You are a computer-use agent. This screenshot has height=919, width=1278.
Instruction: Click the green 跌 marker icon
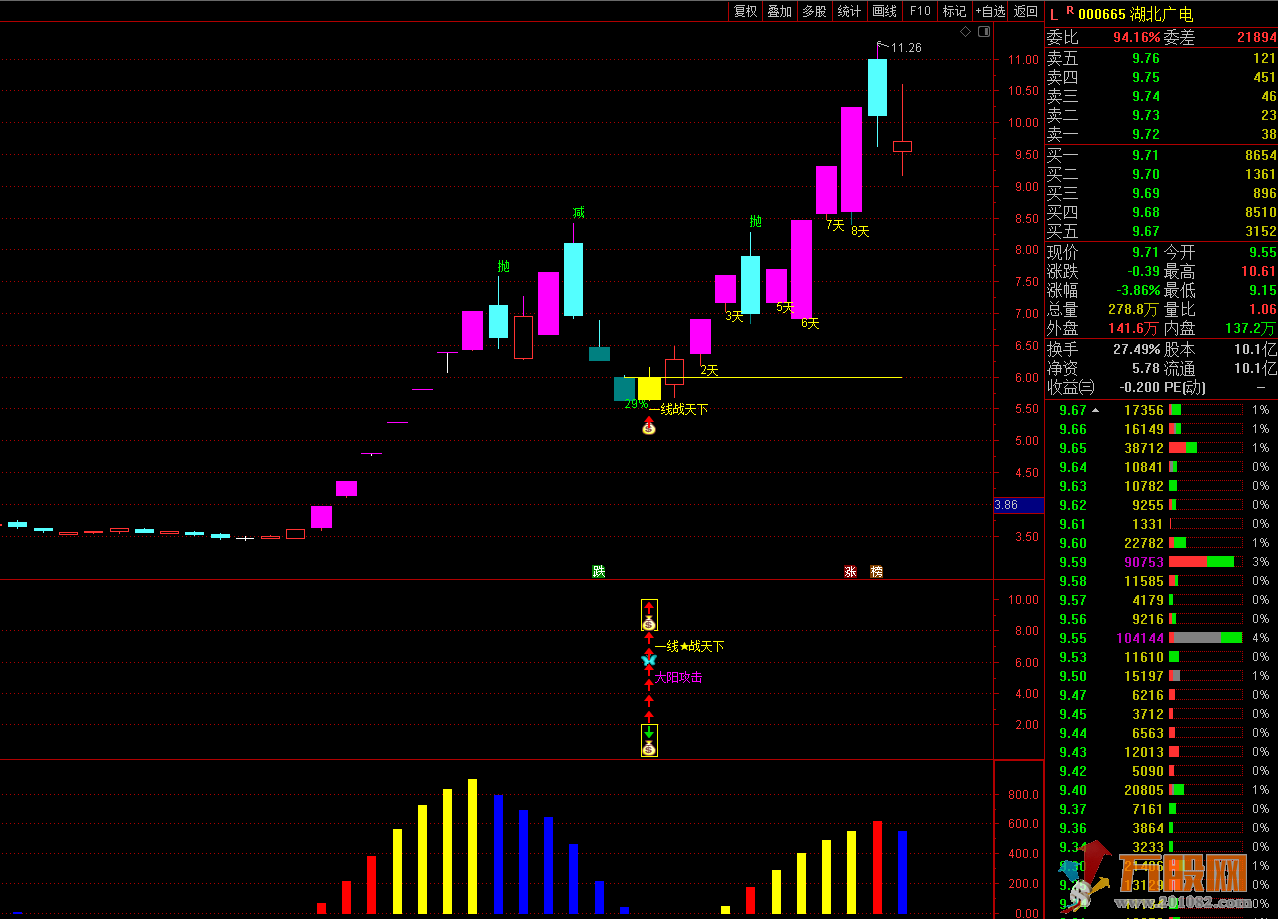599,572
